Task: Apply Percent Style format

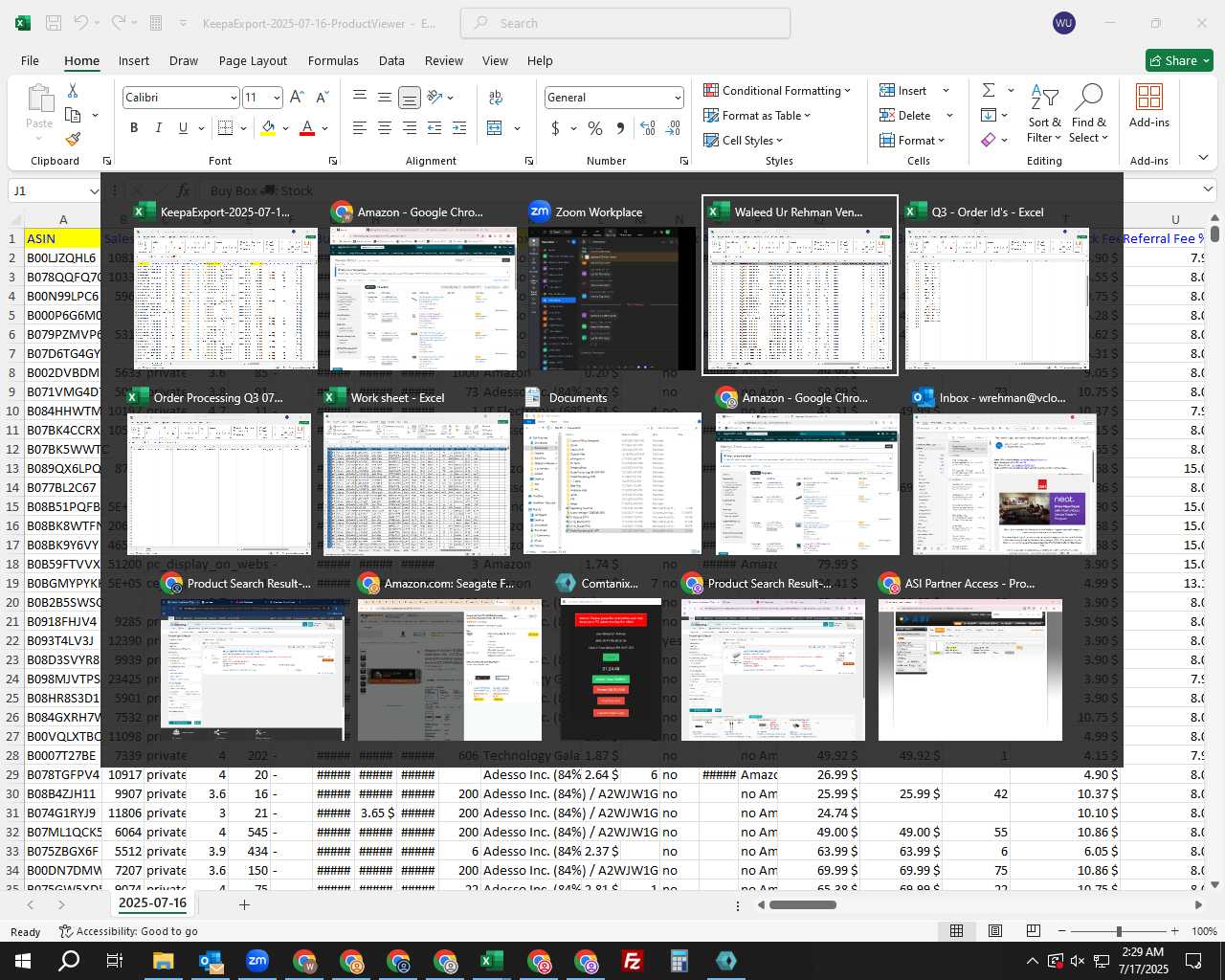Action: pyautogui.click(x=595, y=127)
